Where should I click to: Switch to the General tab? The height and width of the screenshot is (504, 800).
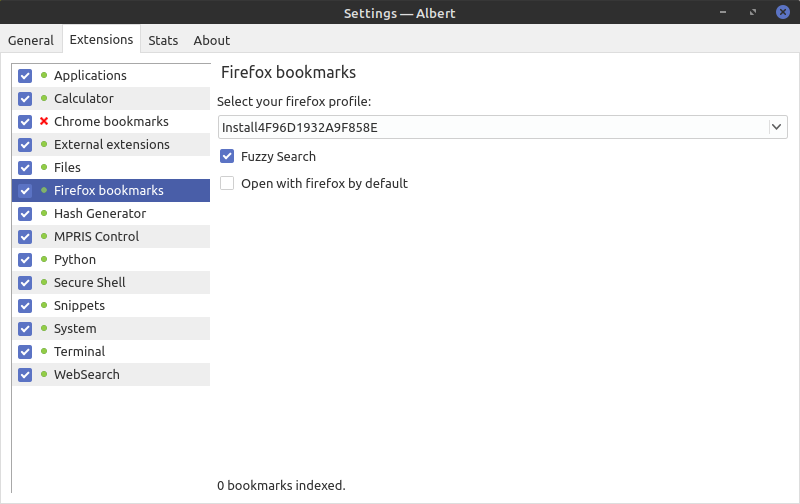(31, 40)
